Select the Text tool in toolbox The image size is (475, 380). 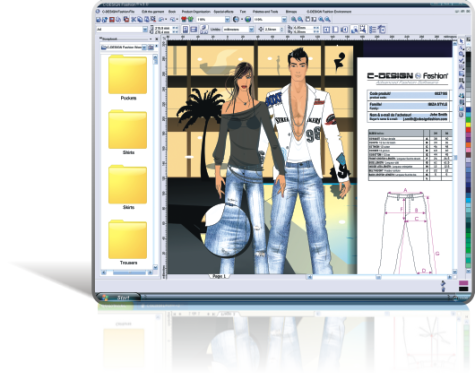(x=461, y=87)
